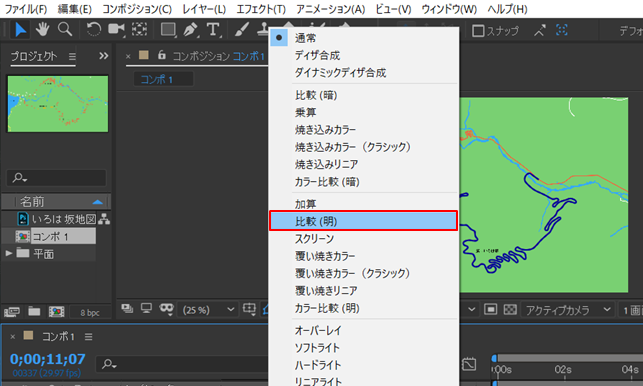Open the アクティブカメラ view dropdown

pyautogui.click(x=567, y=310)
